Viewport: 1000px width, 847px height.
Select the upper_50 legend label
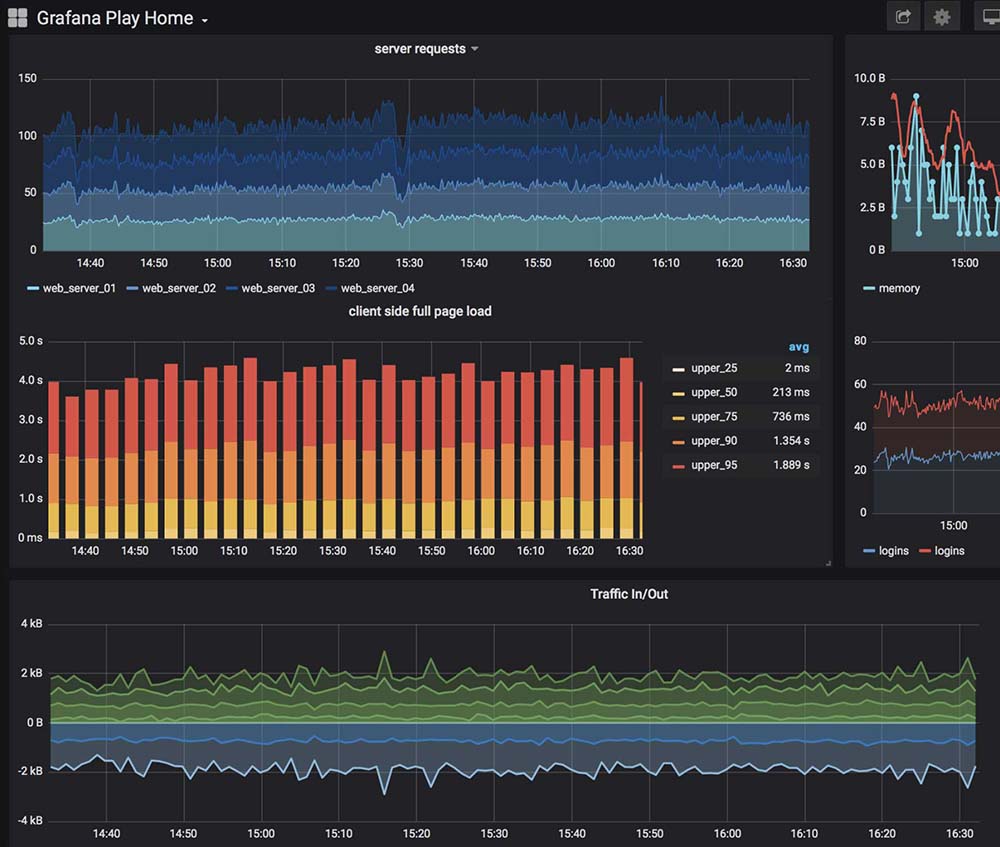pyautogui.click(x=714, y=393)
